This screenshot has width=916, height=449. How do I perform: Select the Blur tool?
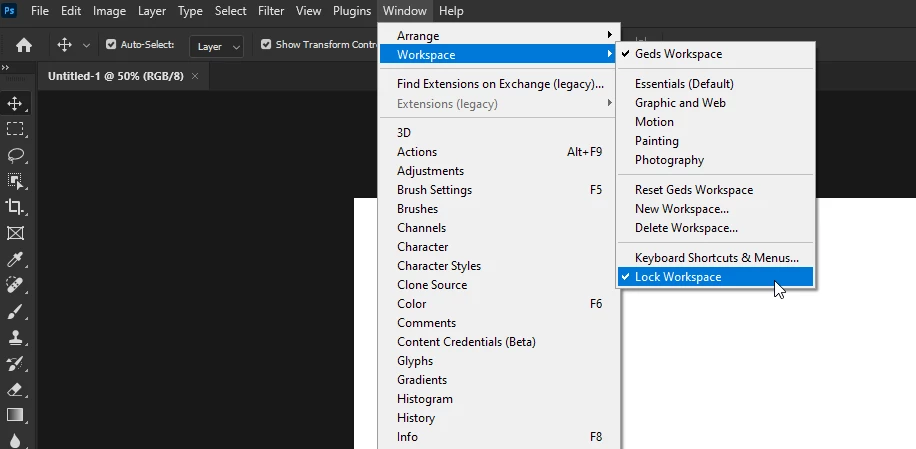click(15, 440)
